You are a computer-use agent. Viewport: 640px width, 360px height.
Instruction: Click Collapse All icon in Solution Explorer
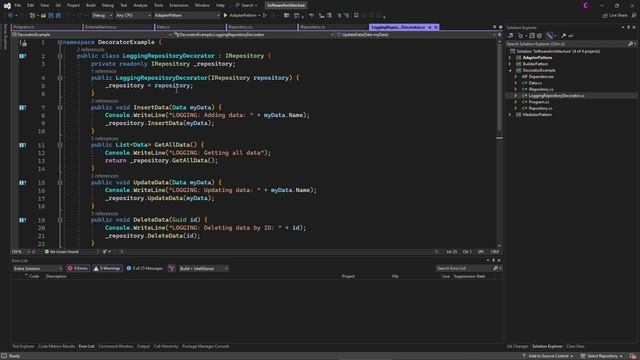coord(532,36)
